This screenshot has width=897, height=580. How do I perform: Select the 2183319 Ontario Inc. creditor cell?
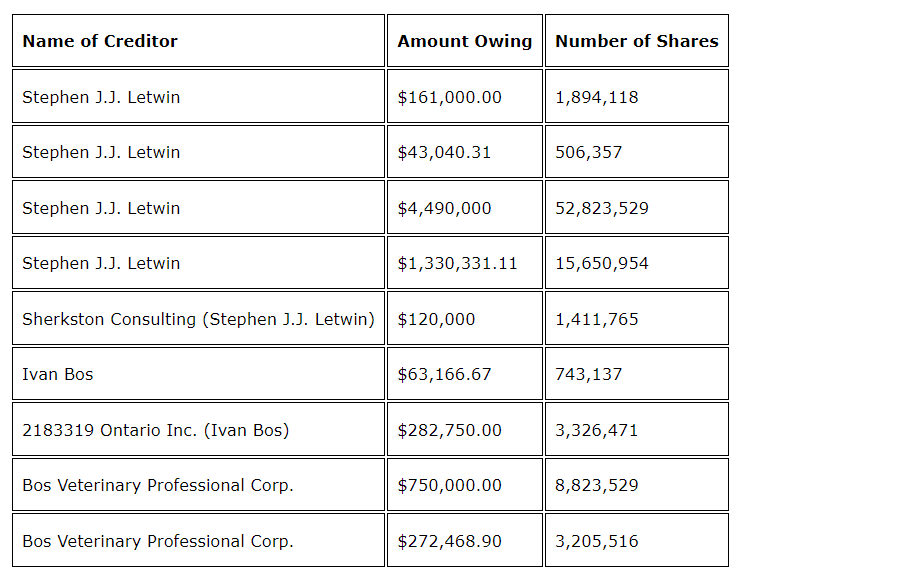click(155, 430)
